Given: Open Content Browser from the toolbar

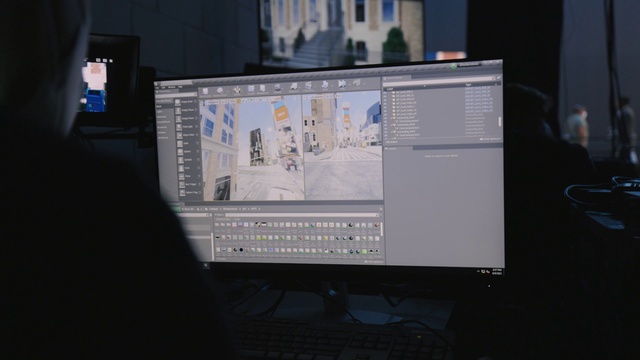Looking at the screenshot, I should click(251, 89).
